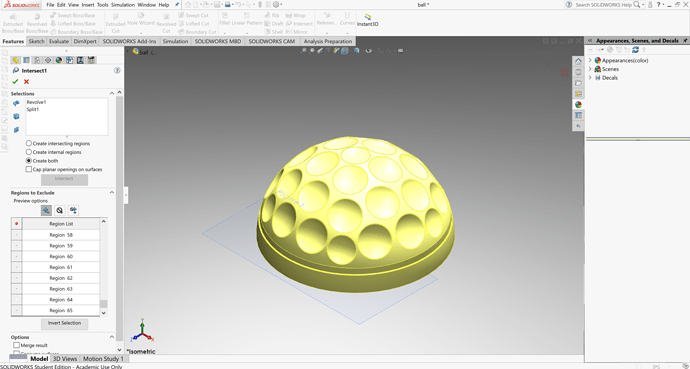Open the SOLIDWORKS Resources home task pane tab
The width and height of the screenshot is (690, 369).
tap(578, 61)
